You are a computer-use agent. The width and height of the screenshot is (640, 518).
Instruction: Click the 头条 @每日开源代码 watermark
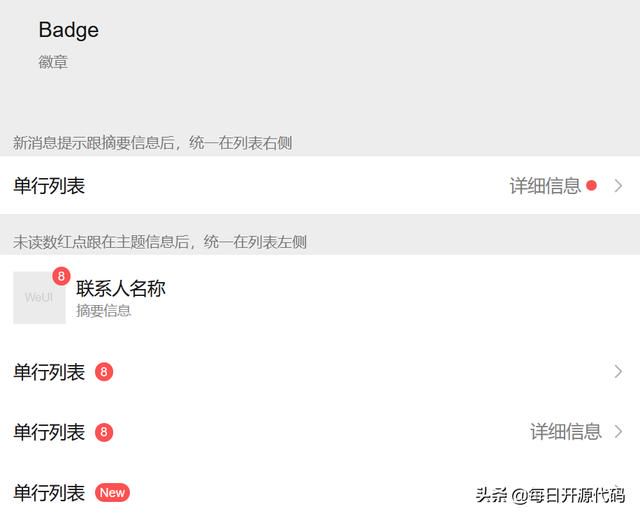[550, 495]
